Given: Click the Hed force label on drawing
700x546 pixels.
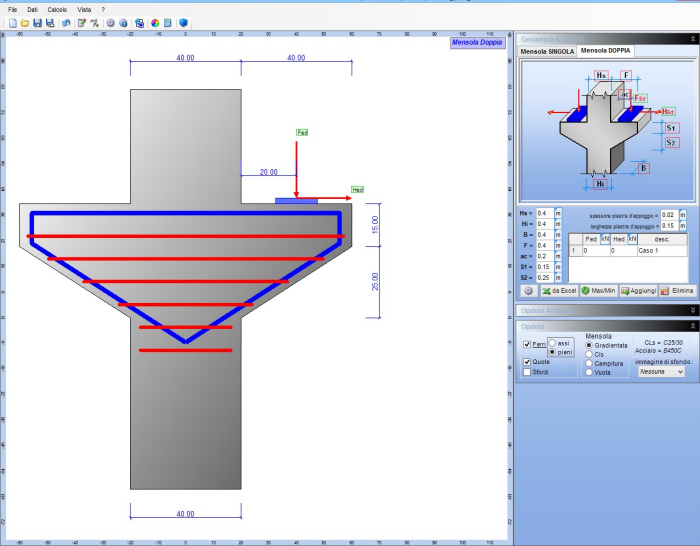Looking at the screenshot, I should [x=358, y=190].
